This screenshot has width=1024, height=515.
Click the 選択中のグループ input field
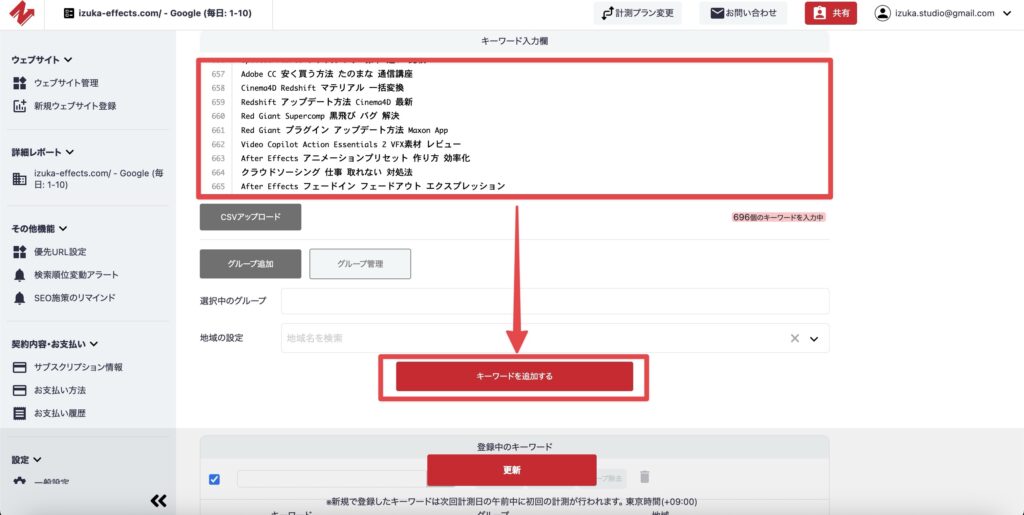tap(554, 301)
